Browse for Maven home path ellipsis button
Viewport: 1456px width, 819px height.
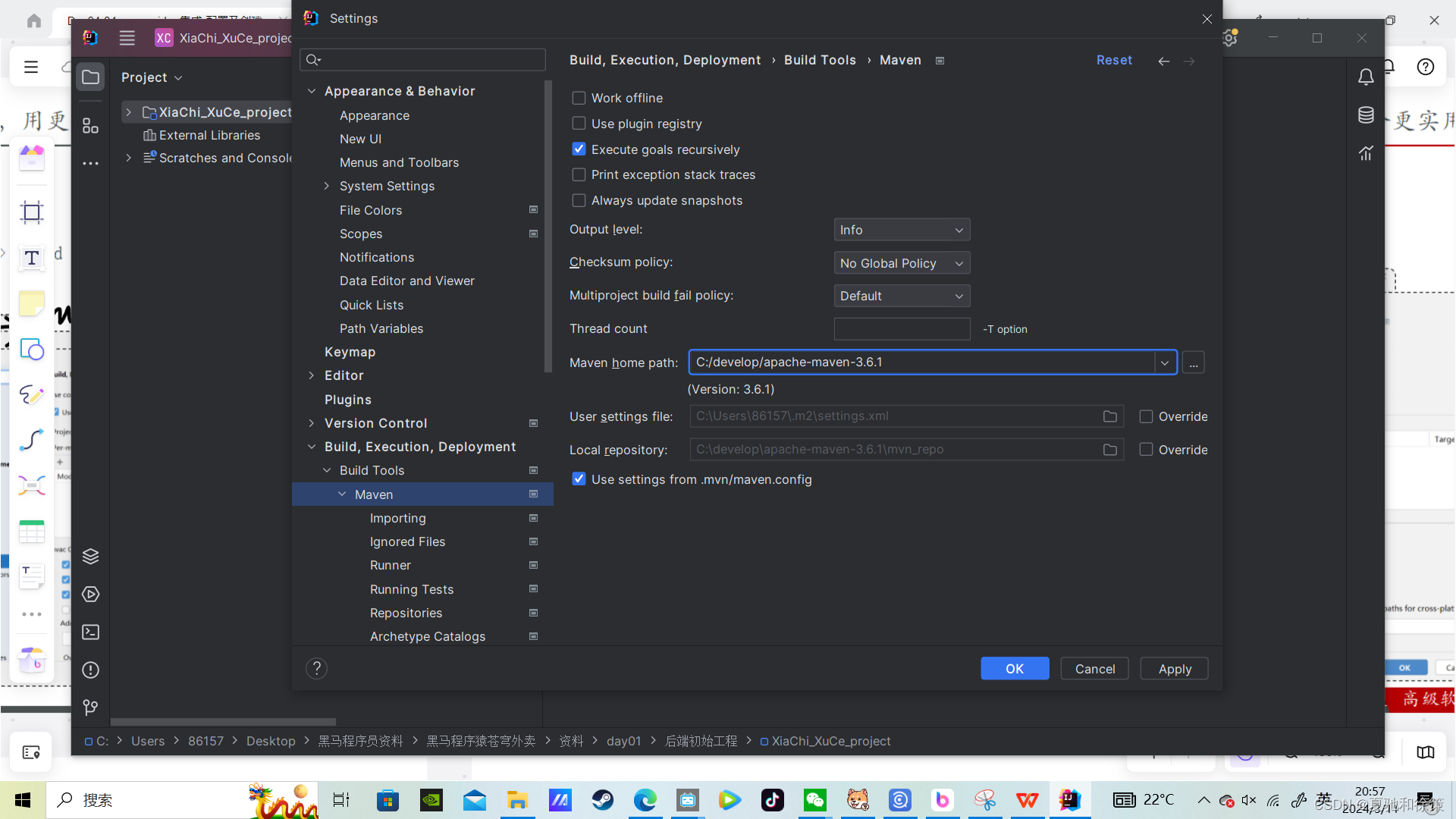[1194, 362]
